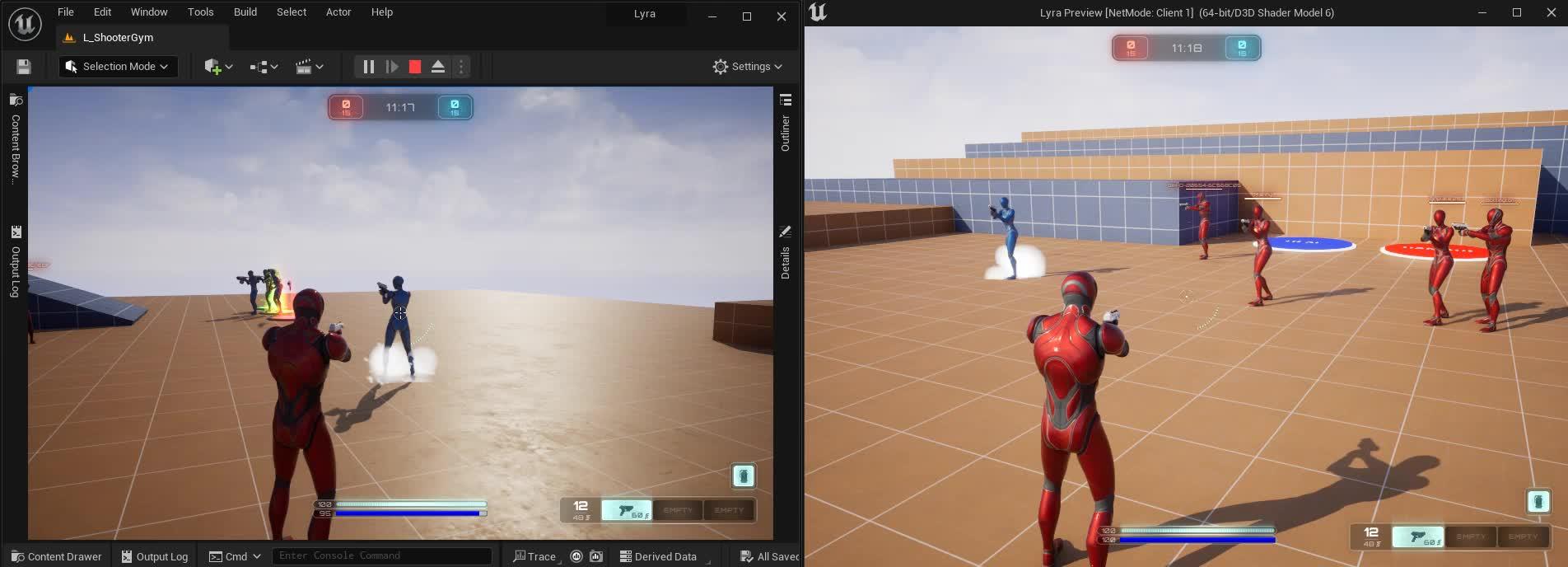Open the Content Browser sidebar panel
1568x567 pixels.
click(16, 138)
